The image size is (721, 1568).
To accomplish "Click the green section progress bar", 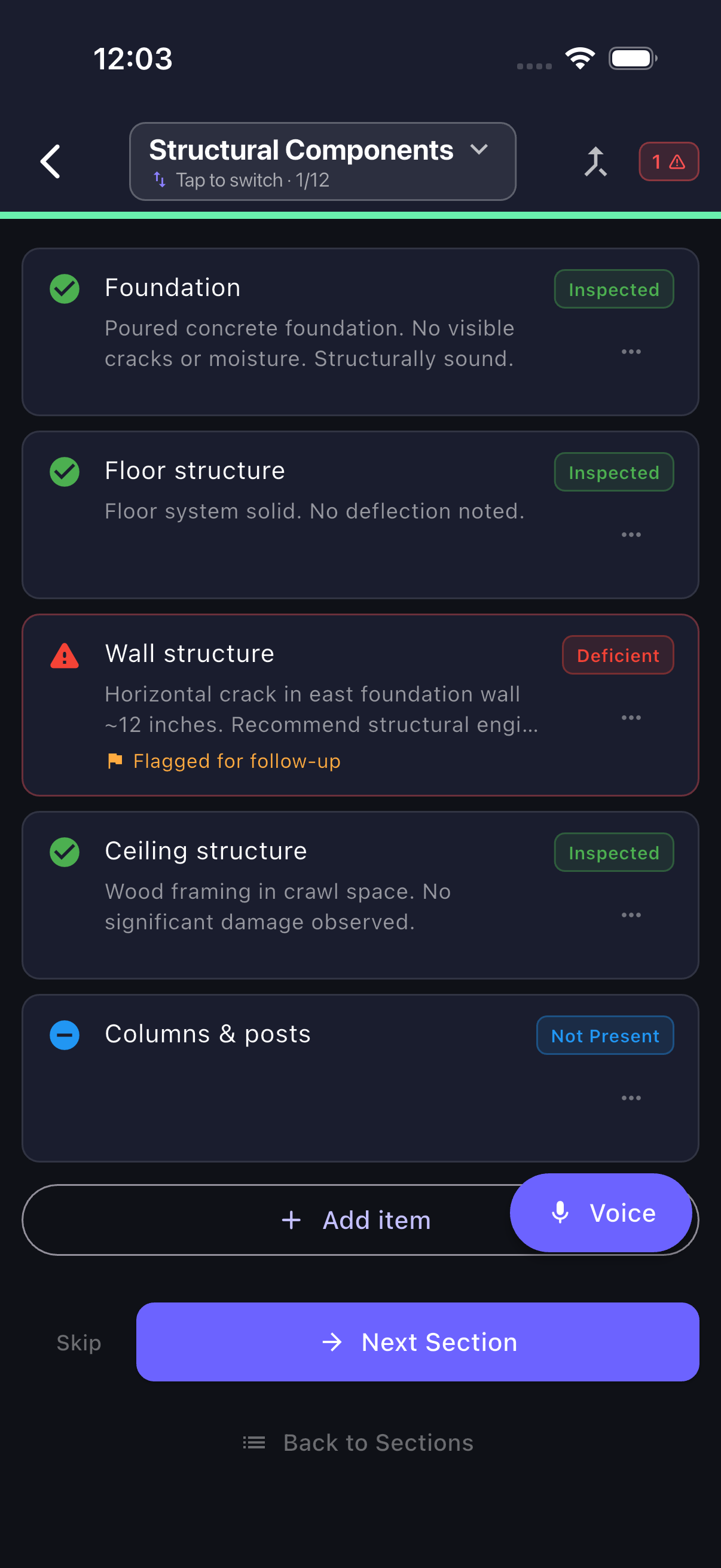I will 360,215.
